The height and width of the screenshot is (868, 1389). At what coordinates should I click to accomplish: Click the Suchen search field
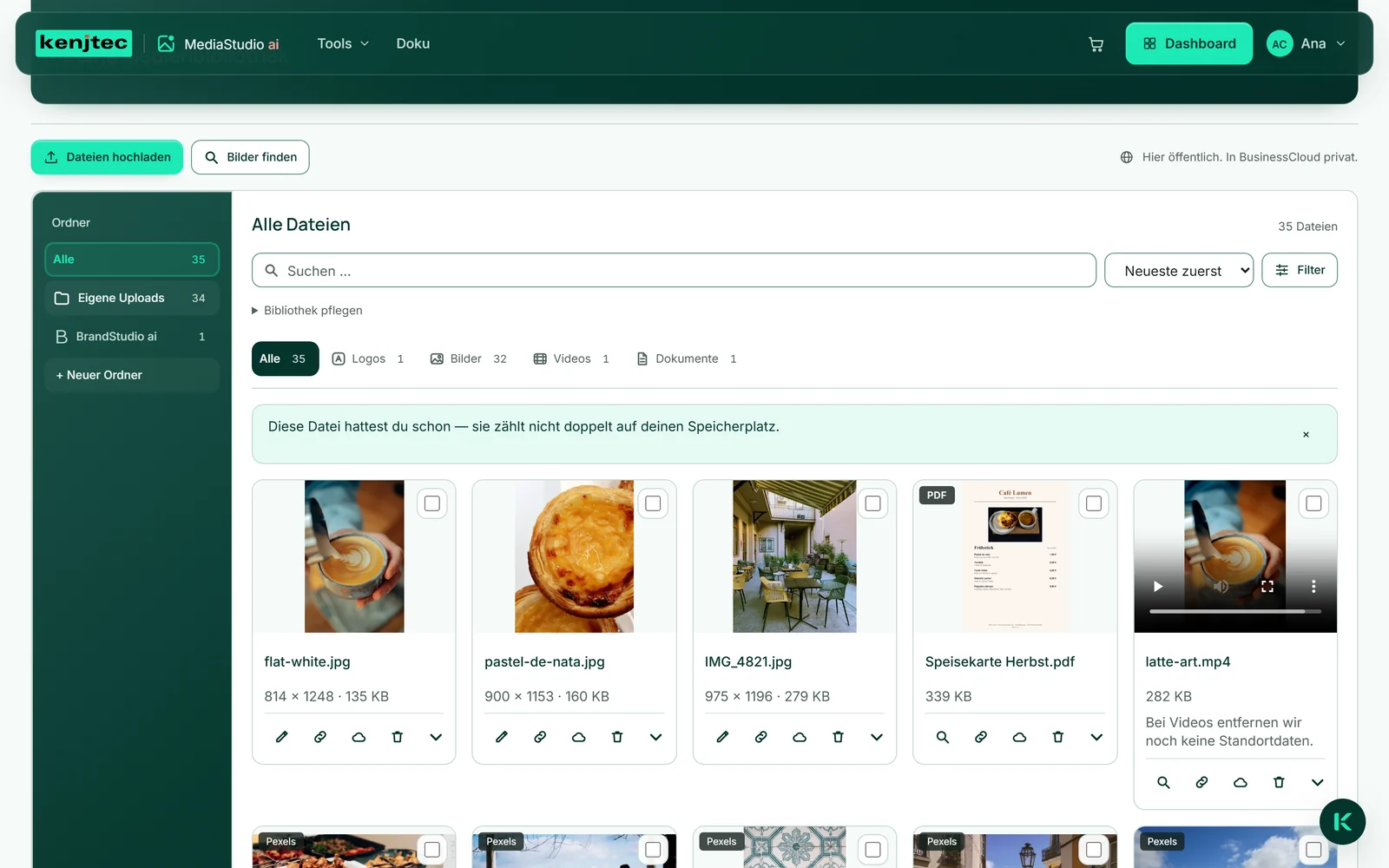click(674, 271)
